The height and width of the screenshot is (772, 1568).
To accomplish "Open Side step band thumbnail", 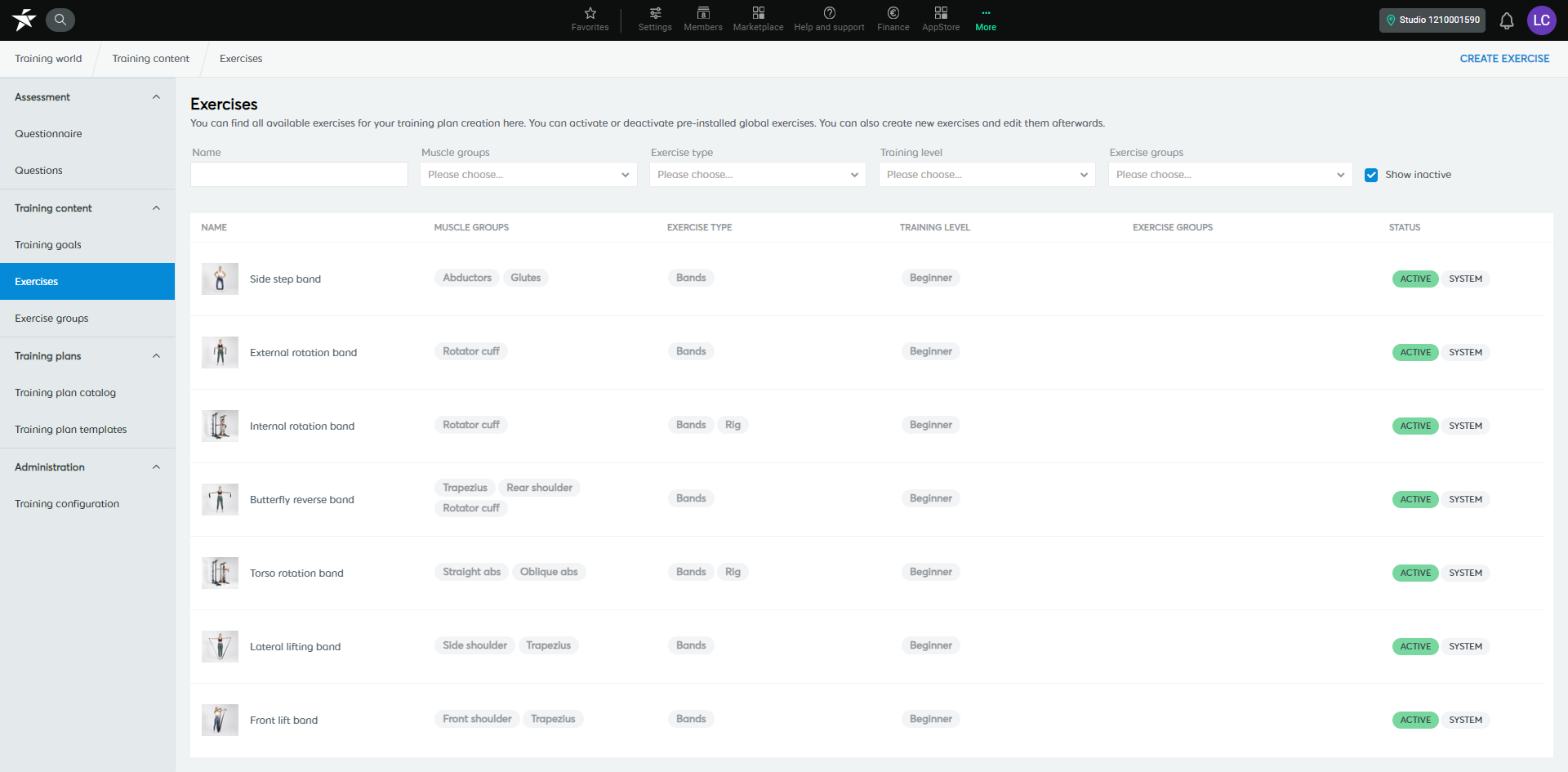I will click(220, 279).
